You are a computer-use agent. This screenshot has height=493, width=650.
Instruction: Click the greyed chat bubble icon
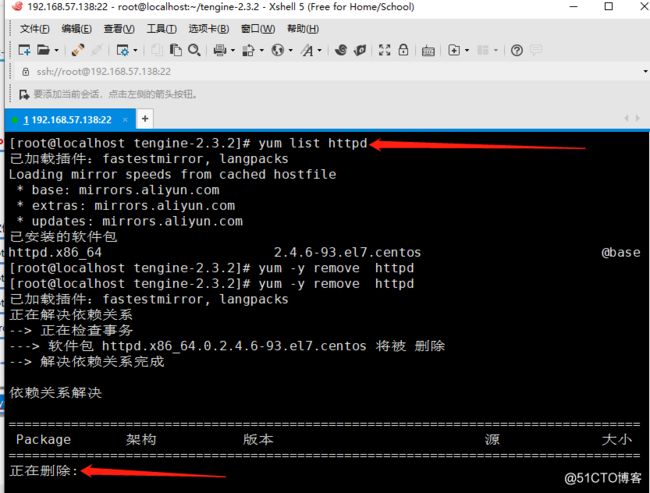click(x=536, y=50)
